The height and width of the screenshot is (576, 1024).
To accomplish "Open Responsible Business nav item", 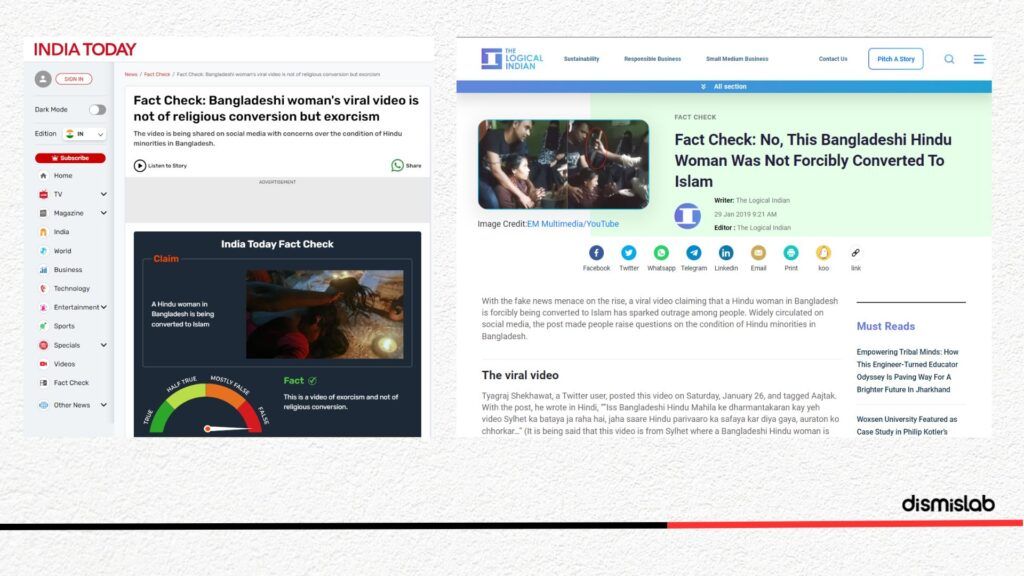I will point(652,59).
